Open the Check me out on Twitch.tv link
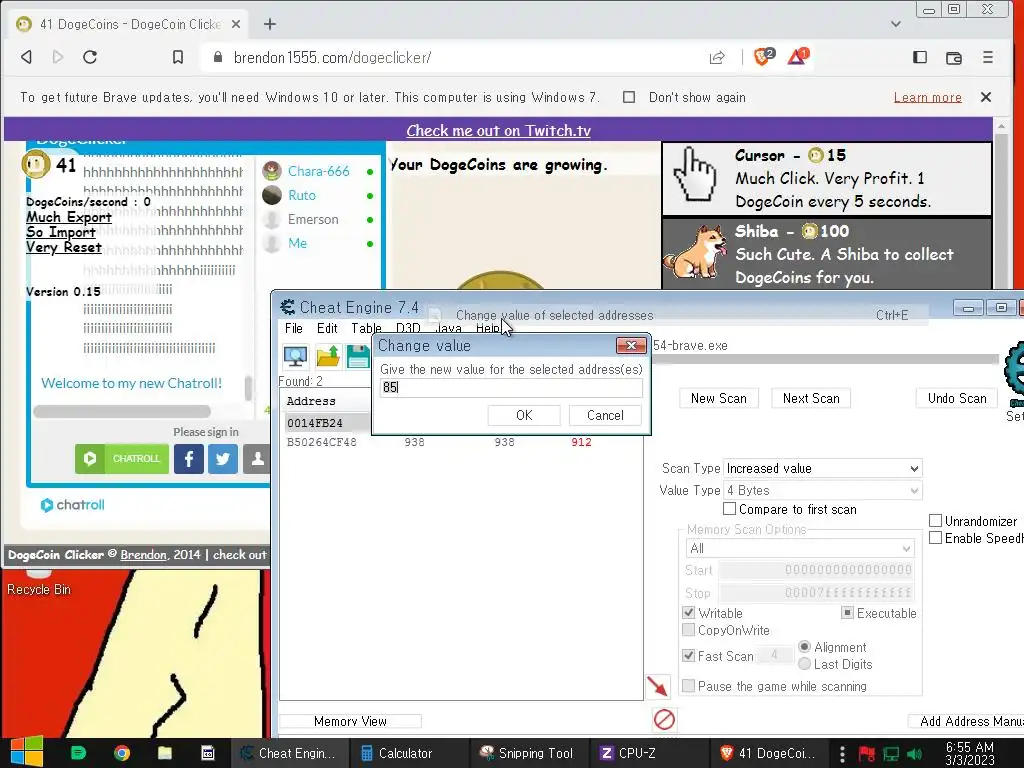 pyautogui.click(x=498, y=131)
